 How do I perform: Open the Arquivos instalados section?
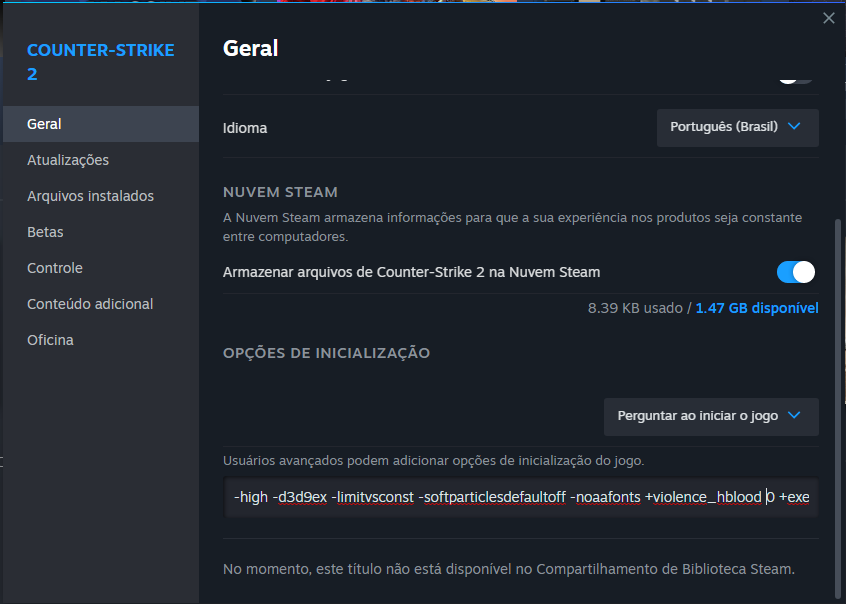(x=90, y=196)
